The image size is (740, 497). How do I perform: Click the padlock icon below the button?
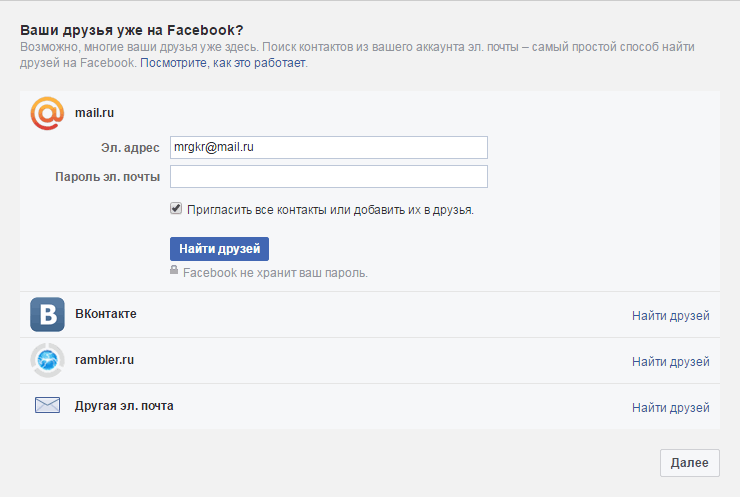174,271
